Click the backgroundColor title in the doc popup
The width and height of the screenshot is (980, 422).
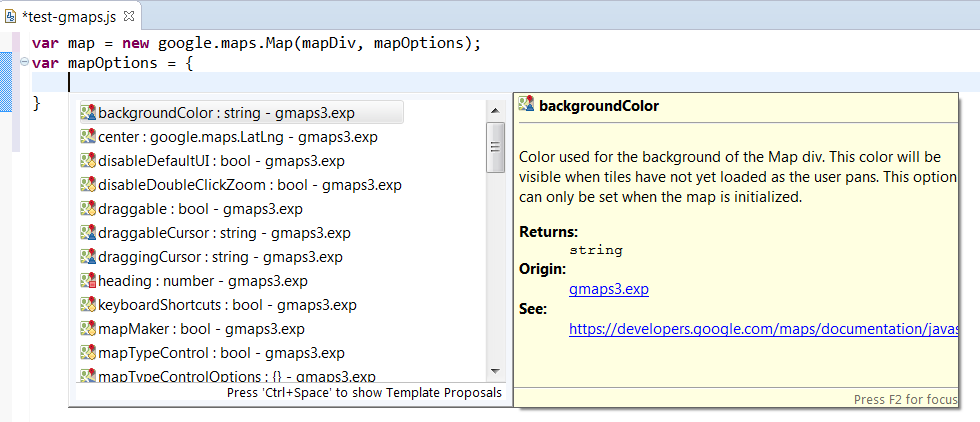[599, 106]
